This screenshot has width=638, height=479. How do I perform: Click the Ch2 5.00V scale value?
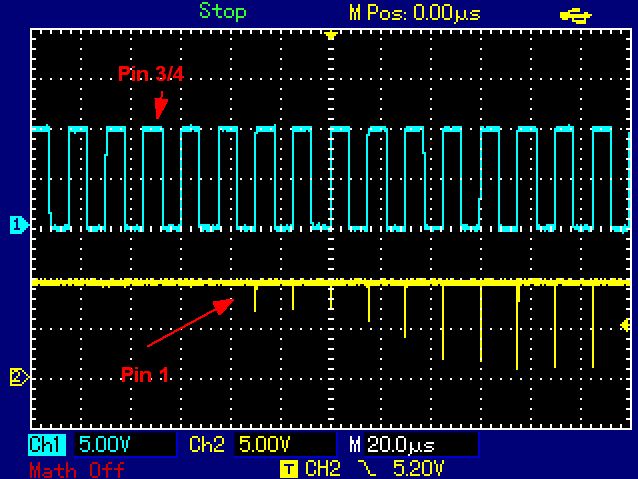pyautogui.click(x=266, y=443)
